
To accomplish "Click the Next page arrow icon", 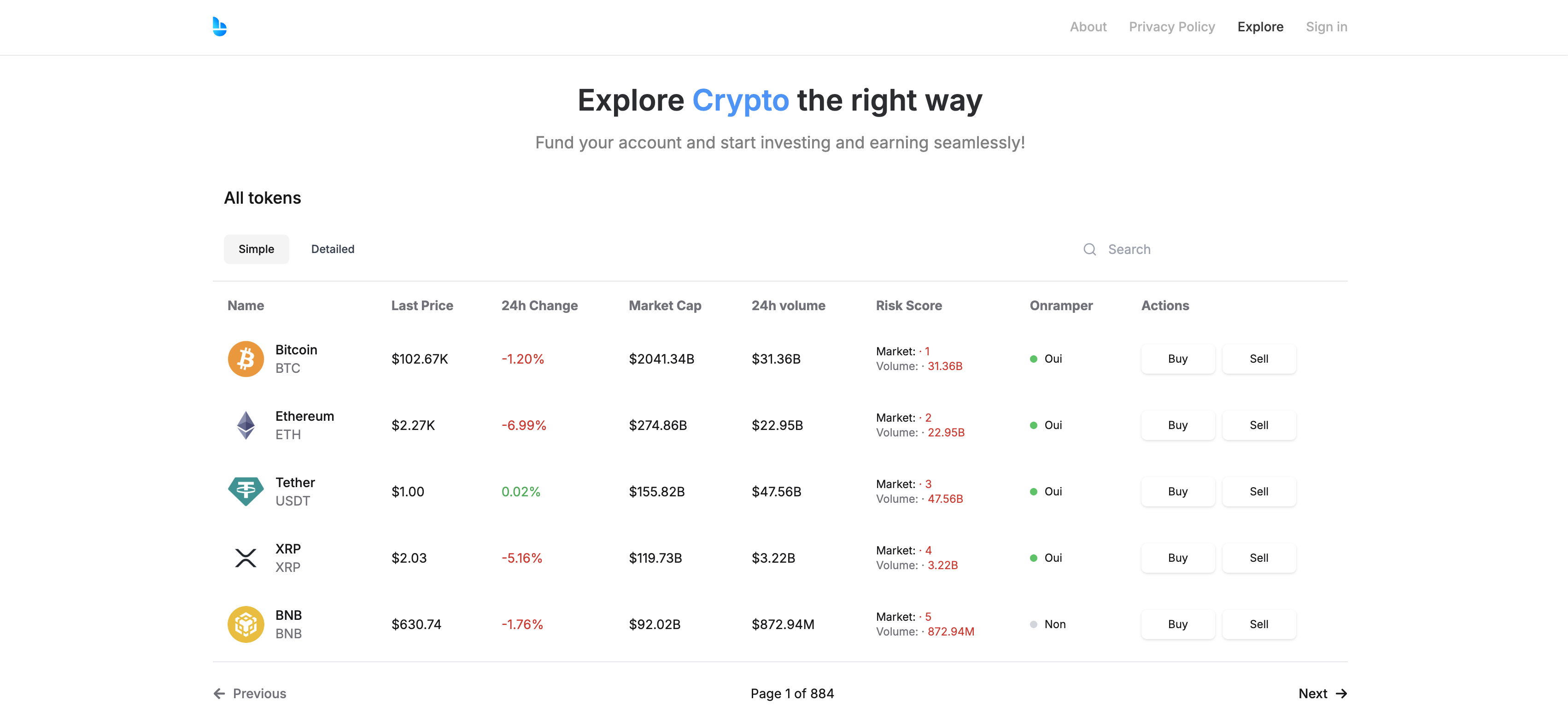I will point(1341,694).
